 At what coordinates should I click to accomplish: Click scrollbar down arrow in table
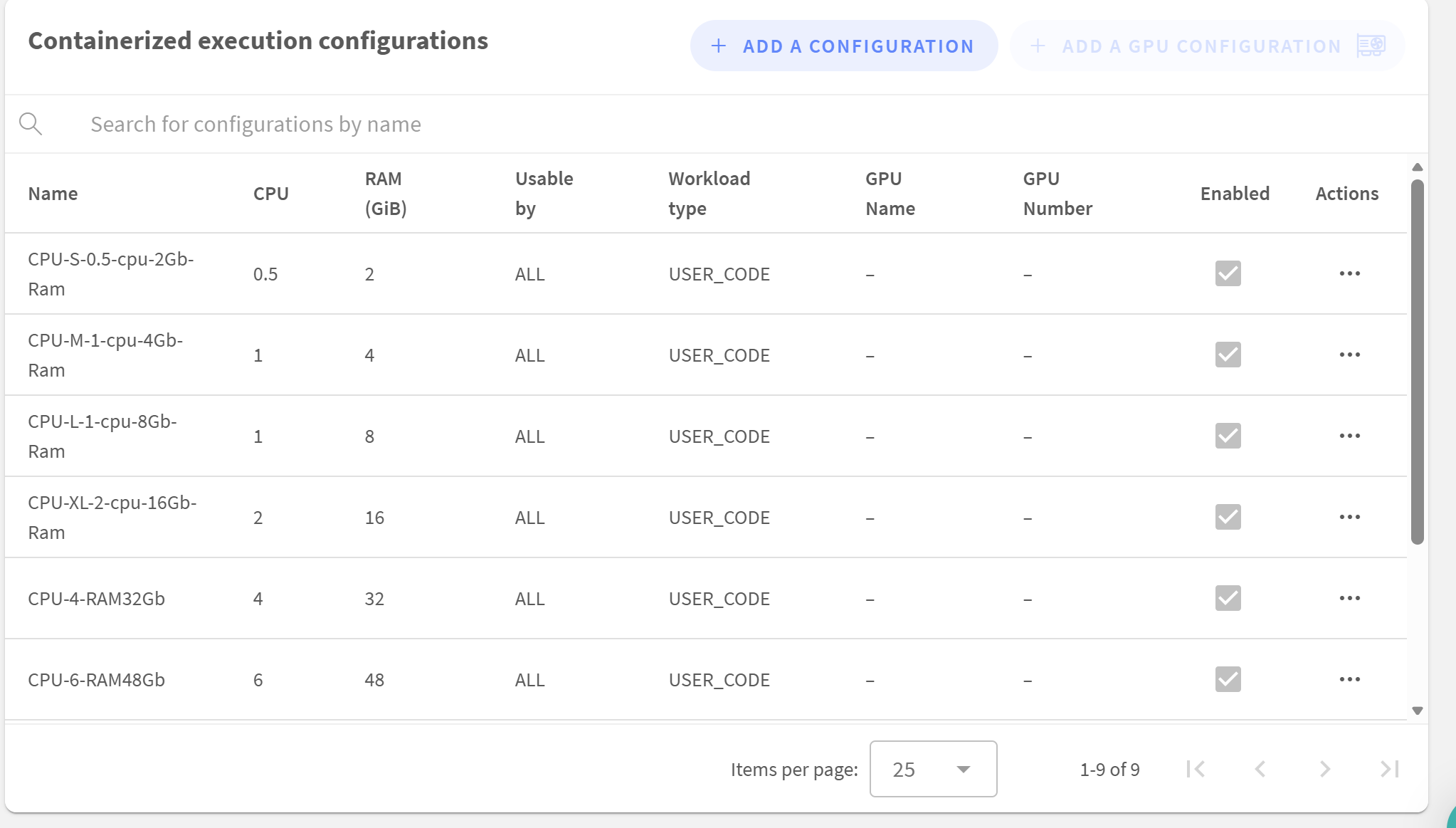[x=1417, y=711]
